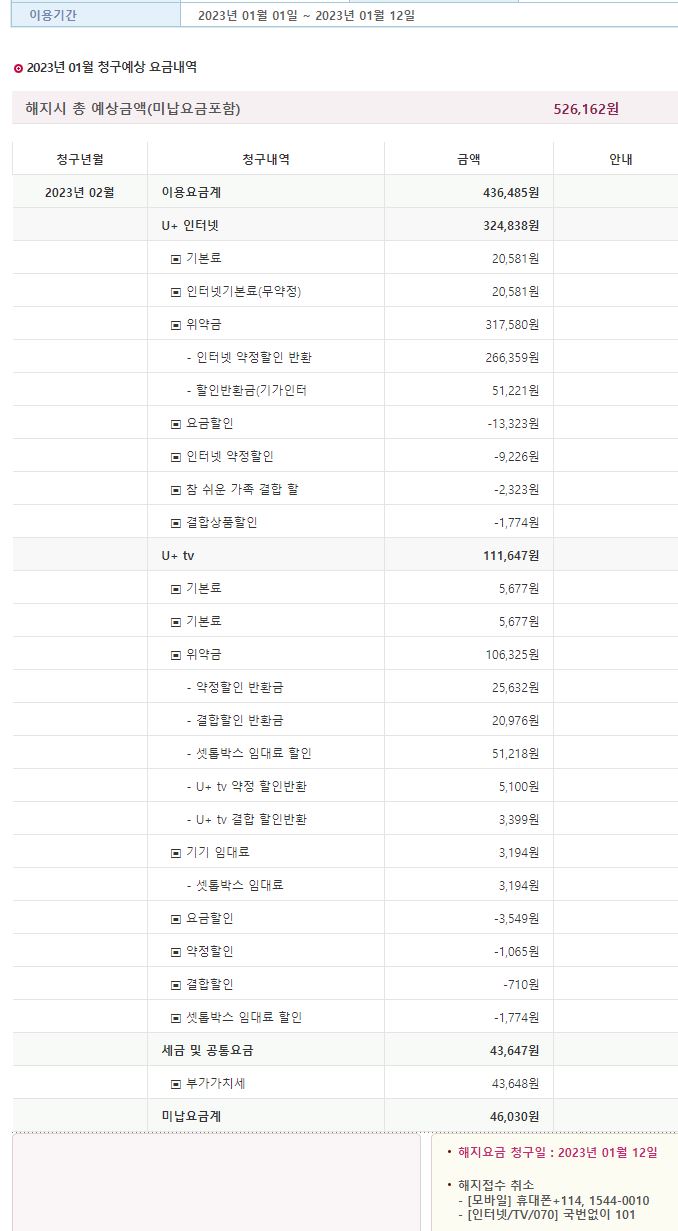Expand 위약금 under the U+ 인터넷 section
The image size is (678, 1231).
coord(176,325)
